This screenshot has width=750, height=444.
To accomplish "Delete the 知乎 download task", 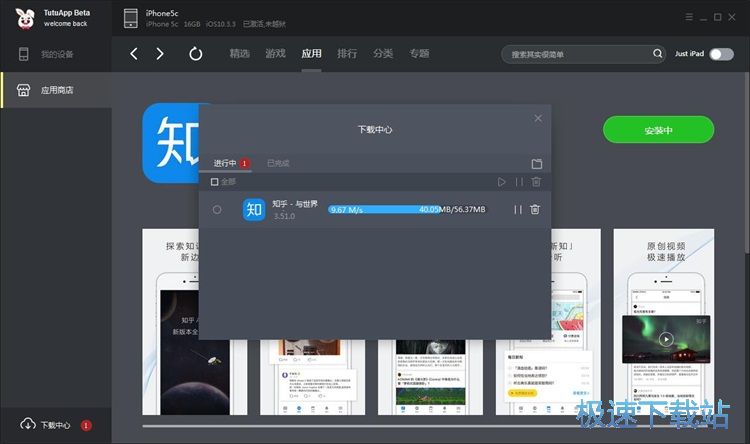I will pos(535,210).
